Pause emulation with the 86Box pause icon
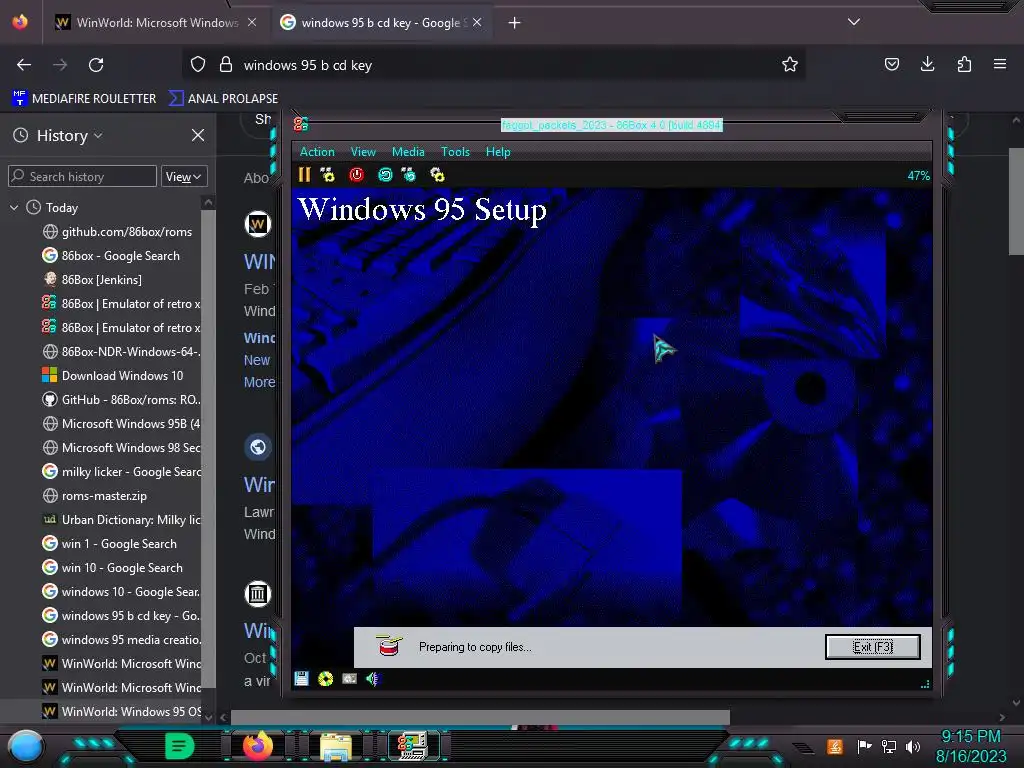Viewport: 1024px width, 768px height. coord(304,174)
